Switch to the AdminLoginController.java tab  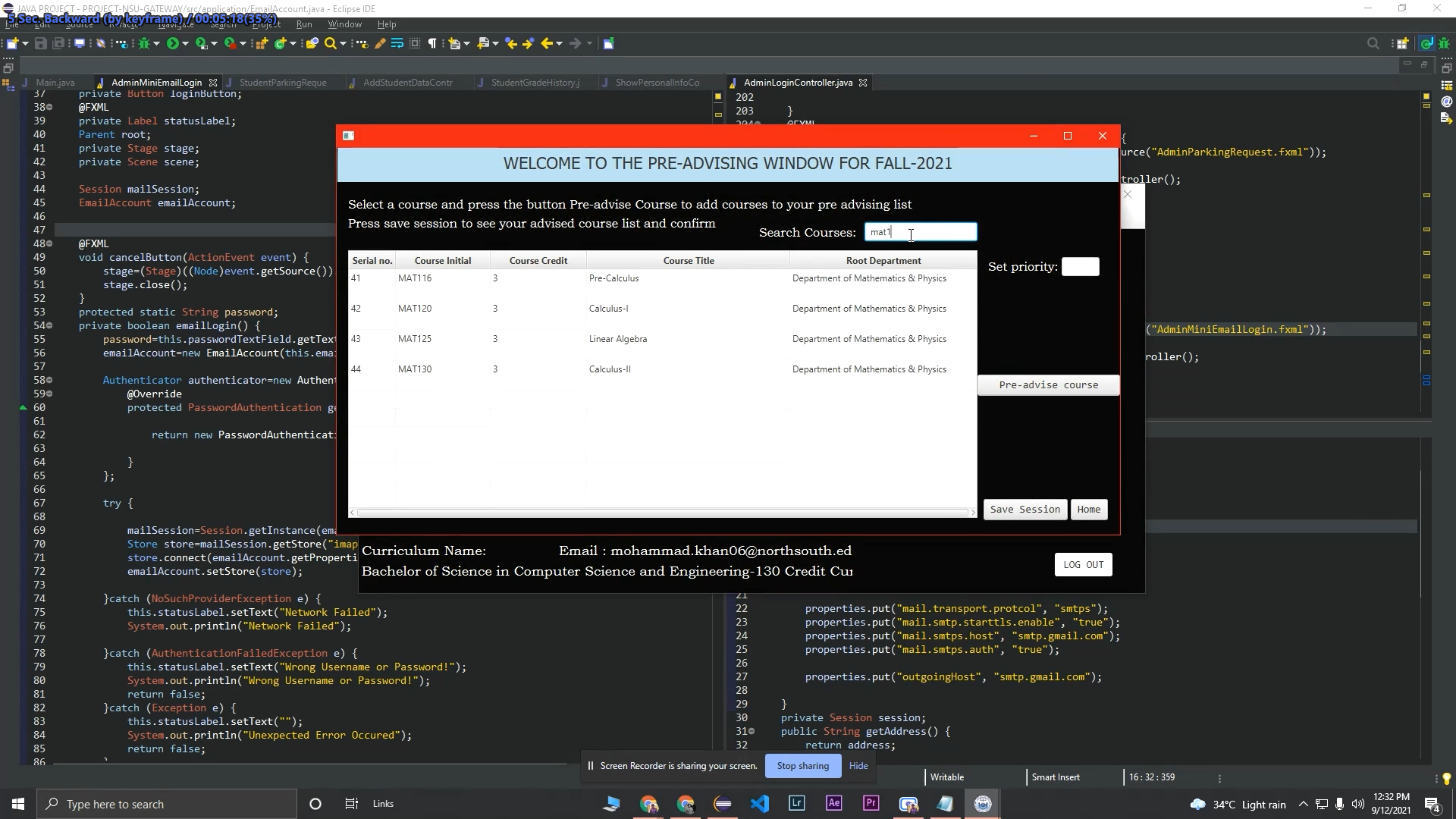coord(795,82)
